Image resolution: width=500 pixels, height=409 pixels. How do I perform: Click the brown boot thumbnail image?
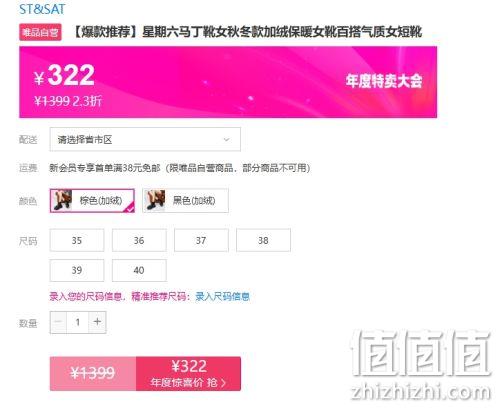(x=62, y=200)
